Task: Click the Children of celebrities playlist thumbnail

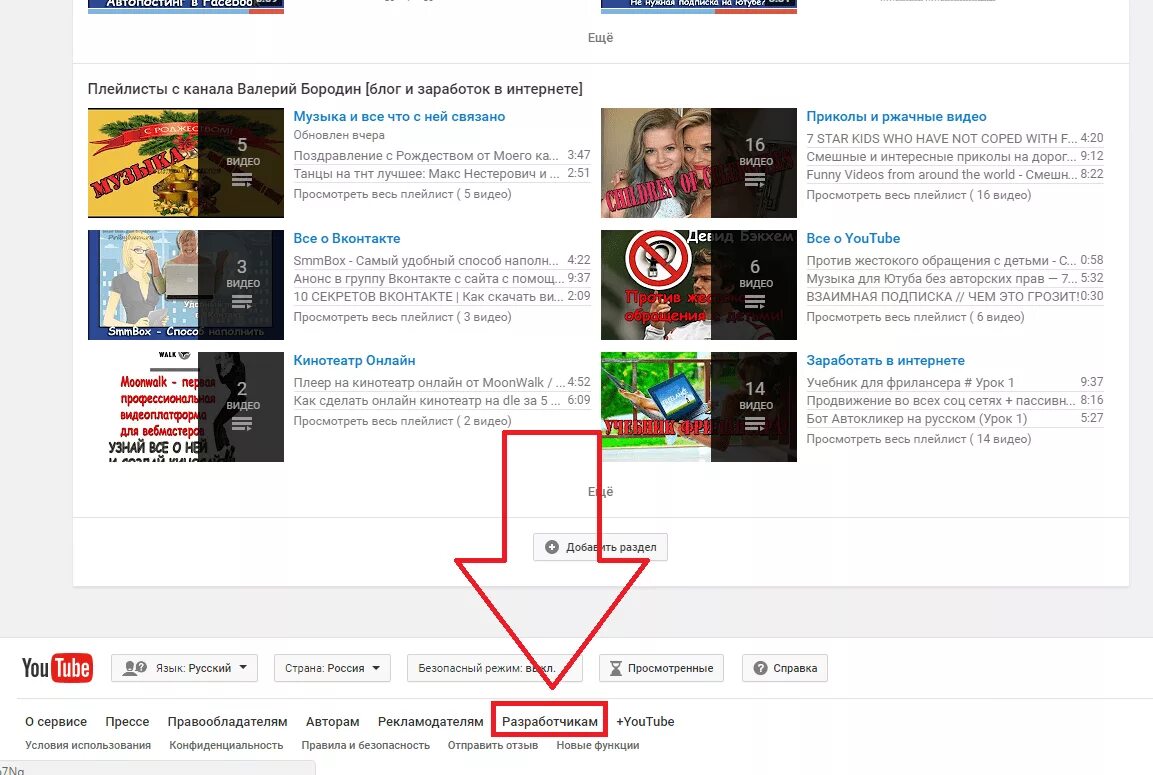Action: tap(699, 162)
